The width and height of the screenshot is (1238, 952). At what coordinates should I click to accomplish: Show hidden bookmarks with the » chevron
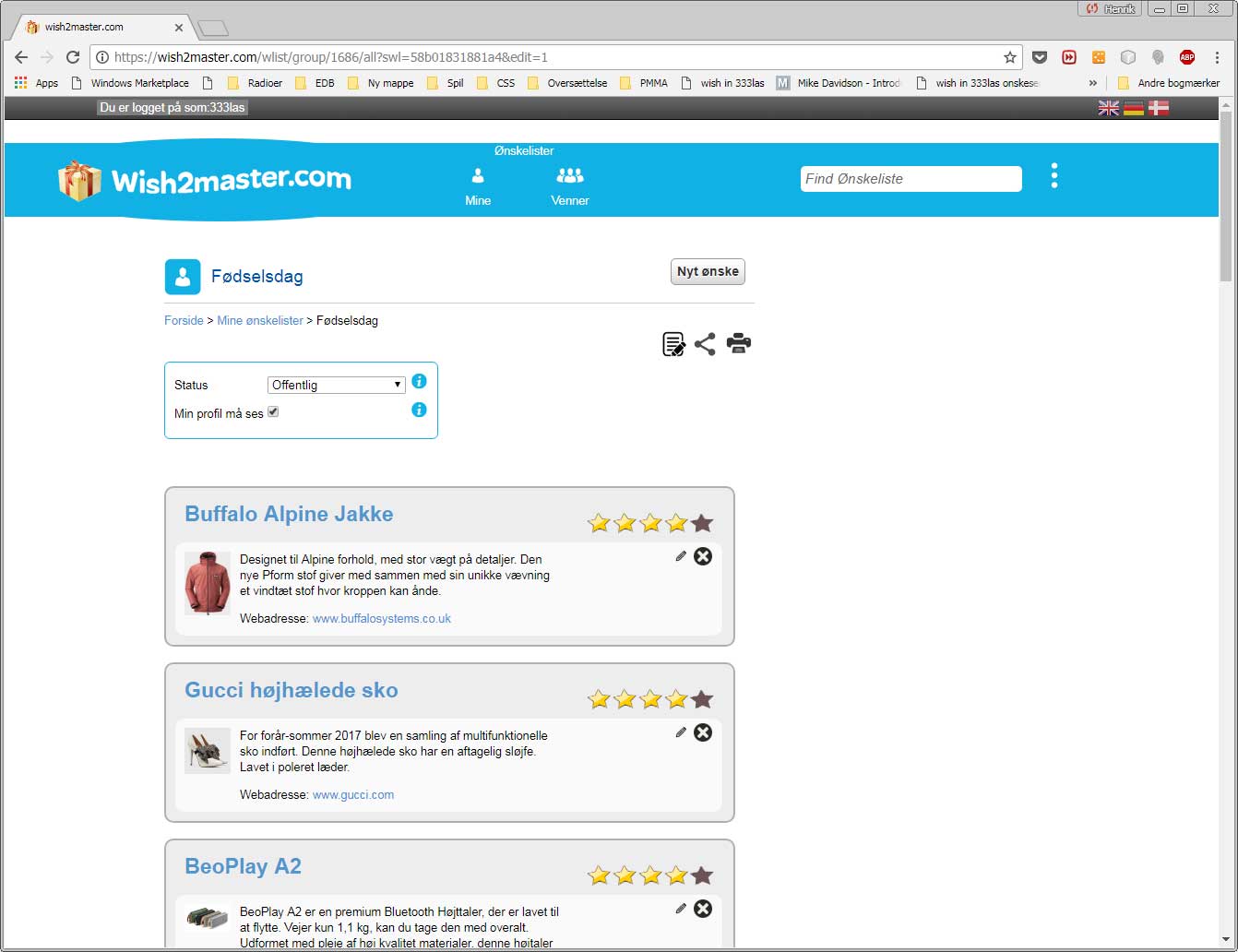click(1093, 83)
